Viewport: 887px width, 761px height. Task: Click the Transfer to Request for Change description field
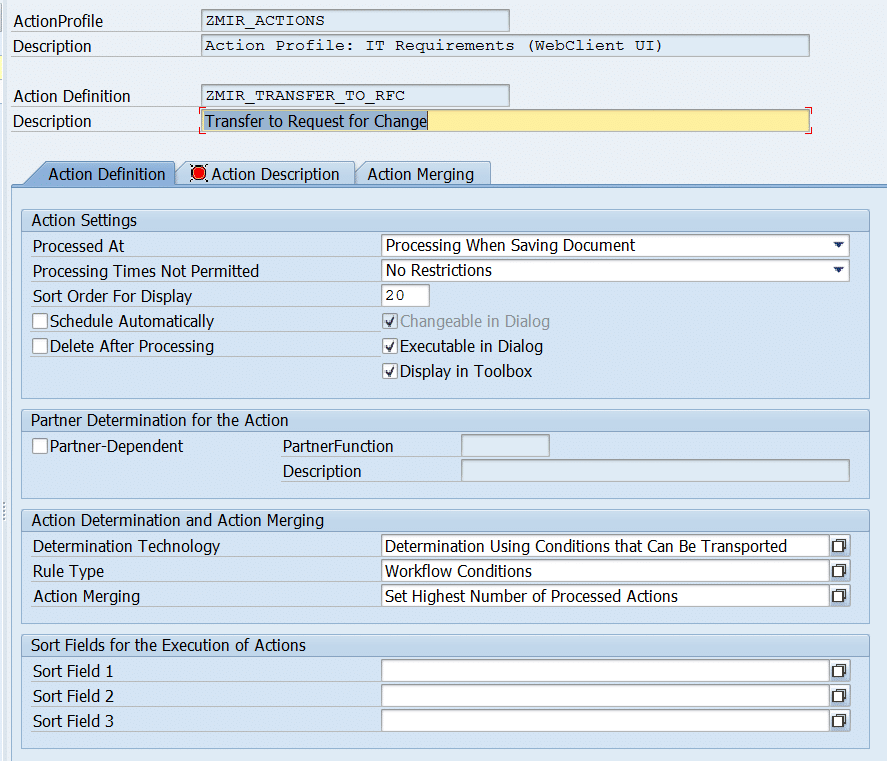point(505,121)
